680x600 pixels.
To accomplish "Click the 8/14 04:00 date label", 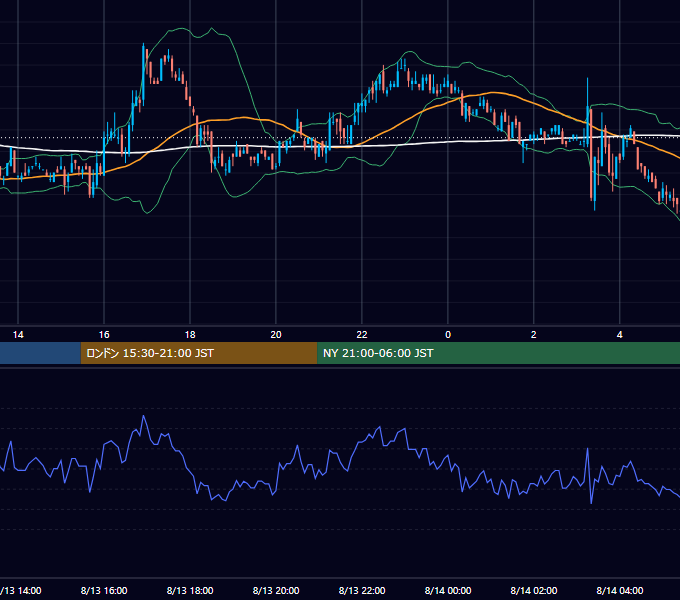I will point(620,590).
